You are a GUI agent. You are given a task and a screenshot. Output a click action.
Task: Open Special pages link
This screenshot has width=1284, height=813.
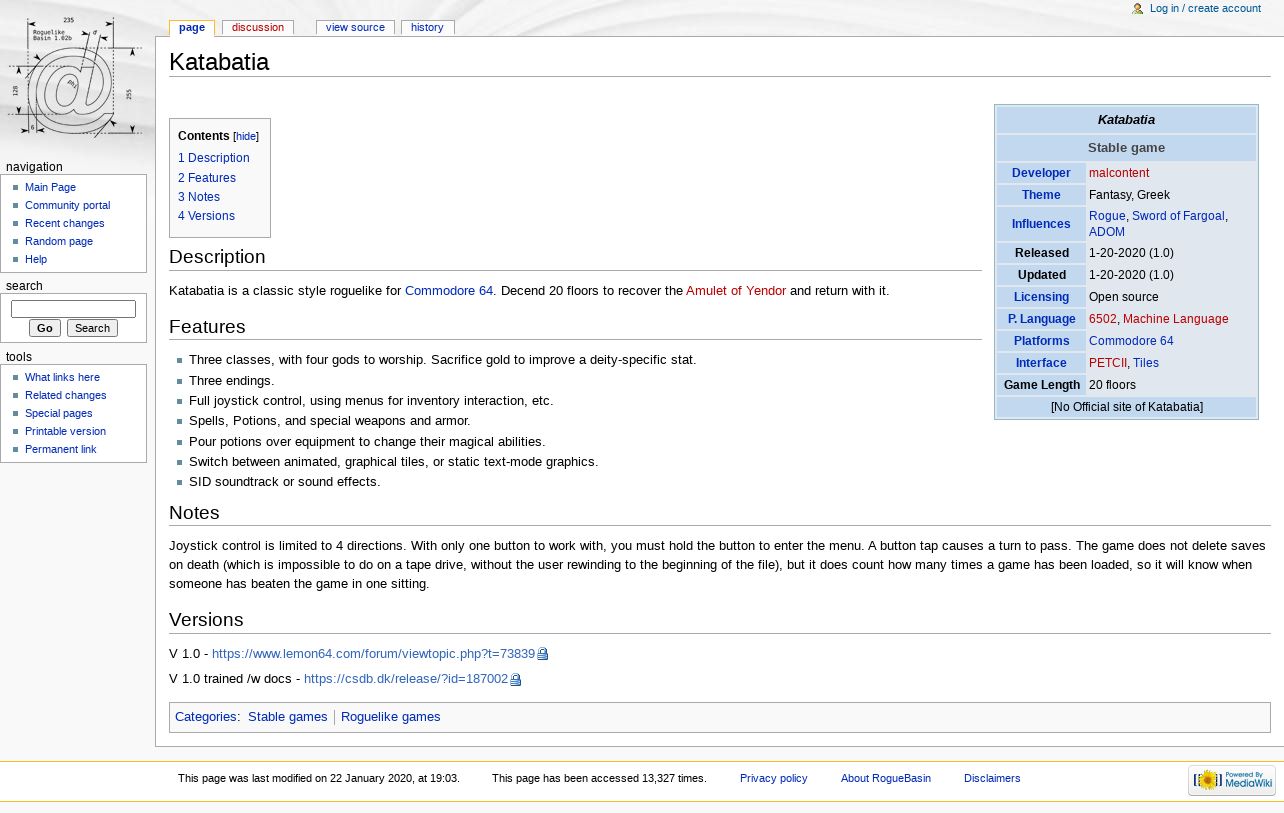click(58, 414)
